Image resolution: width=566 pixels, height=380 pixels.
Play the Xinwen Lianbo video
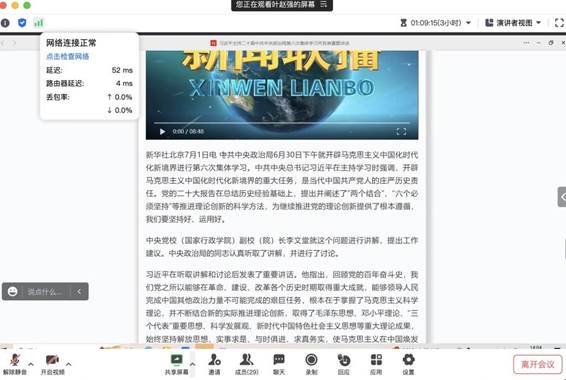pyautogui.click(x=162, y=131)
